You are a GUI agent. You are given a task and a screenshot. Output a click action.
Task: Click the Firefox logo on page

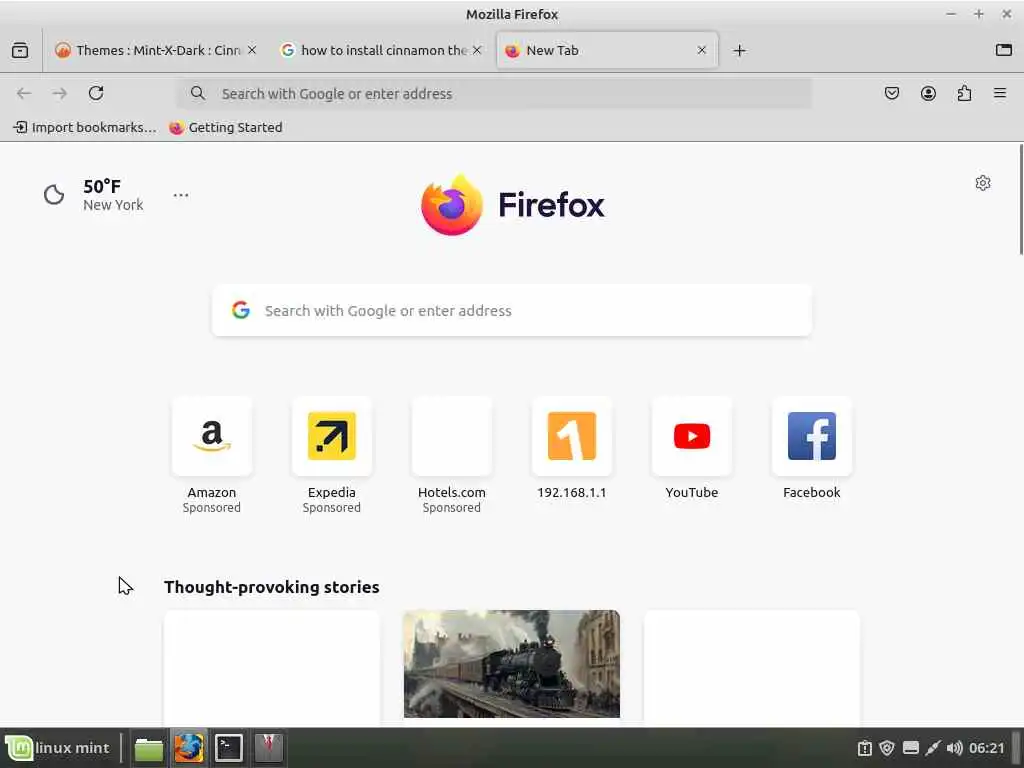click(513, 204)
